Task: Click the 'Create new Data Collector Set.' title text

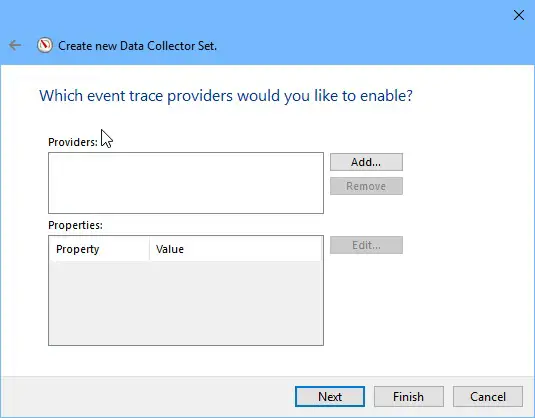Action: coord(137,46)
